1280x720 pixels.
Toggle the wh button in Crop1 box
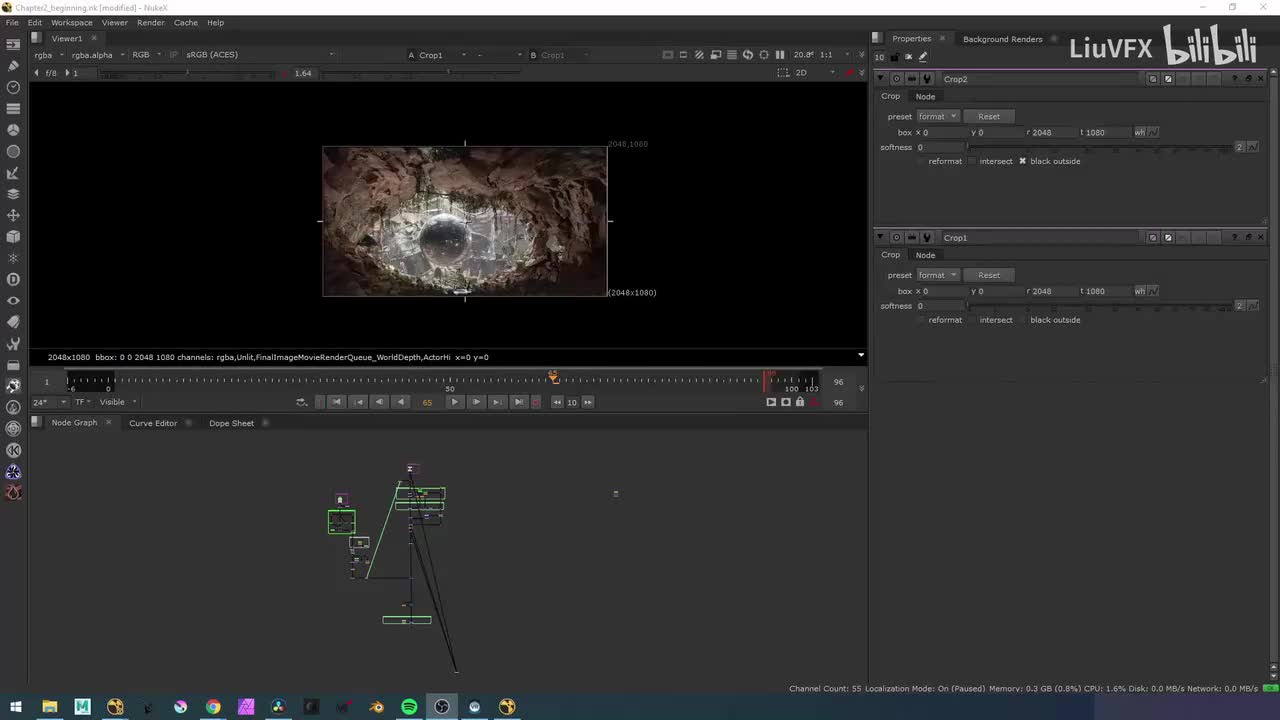(1139, 291)
